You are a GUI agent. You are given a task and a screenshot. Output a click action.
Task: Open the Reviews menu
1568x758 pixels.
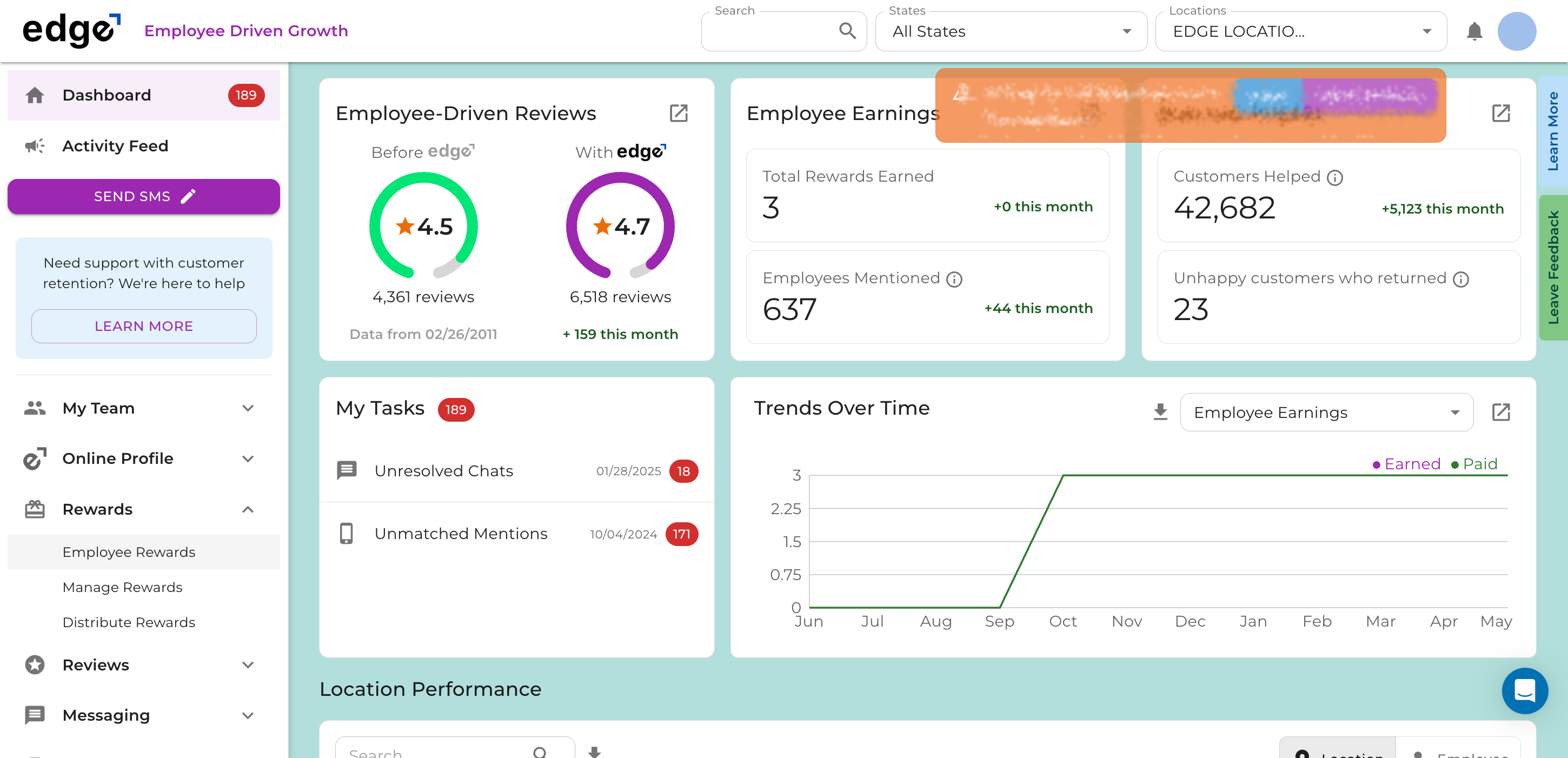tap(144, 665)
